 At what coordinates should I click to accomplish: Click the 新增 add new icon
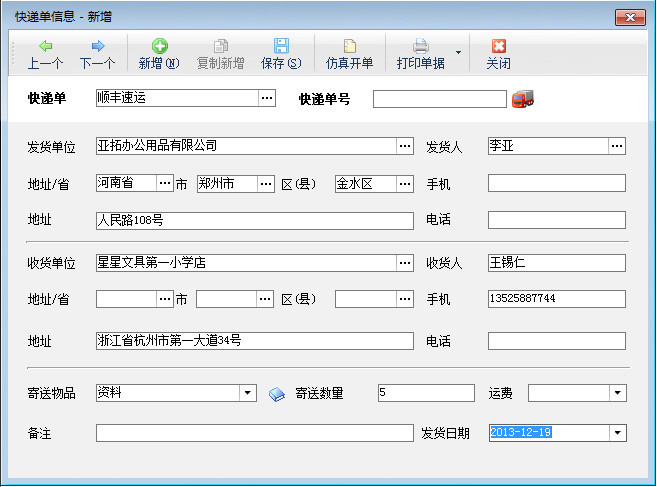coord(159,46)
